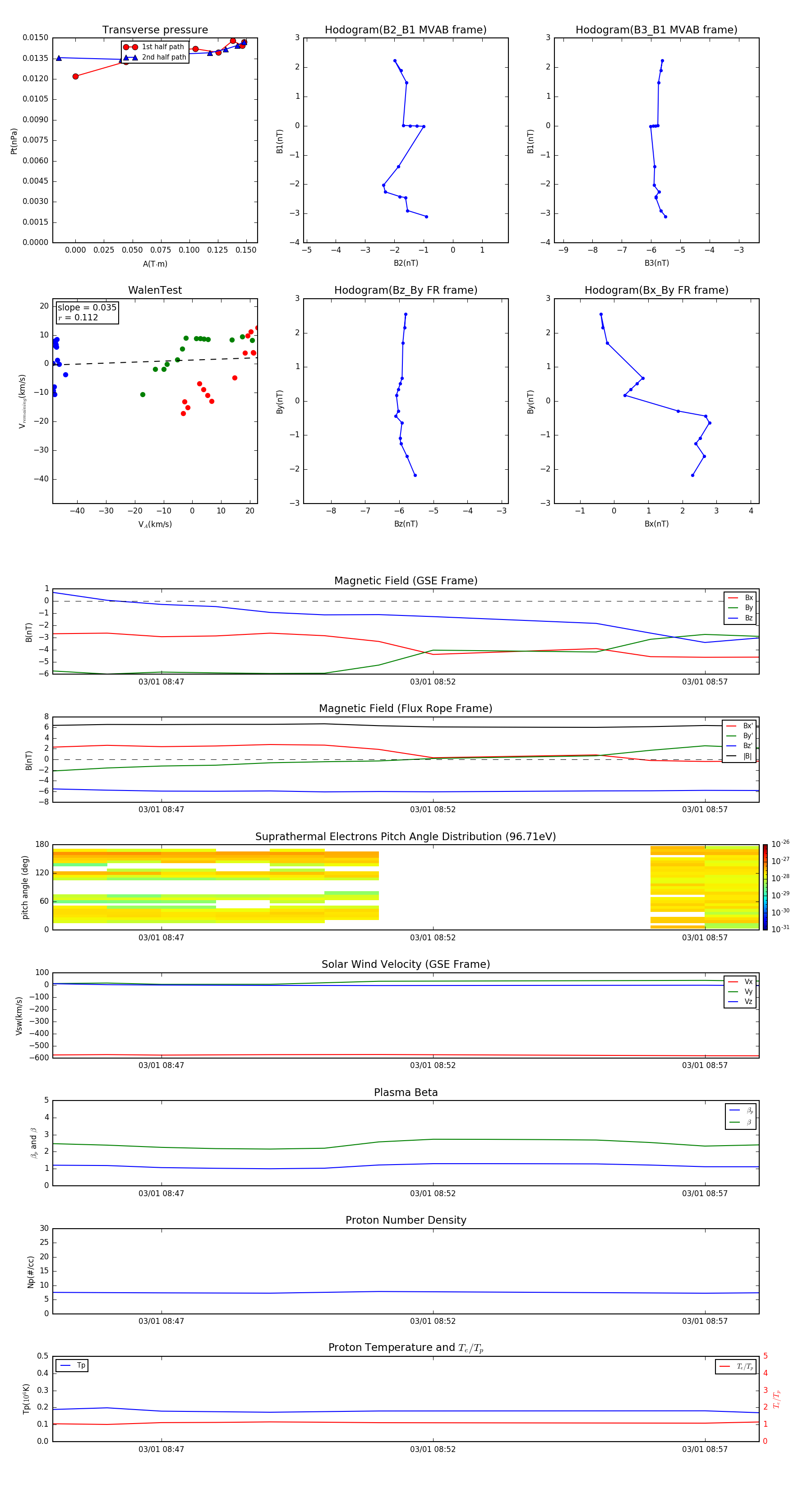Click 'Hodogram(B2_B1 MVAB frame)' title

(x=406, y=30)
